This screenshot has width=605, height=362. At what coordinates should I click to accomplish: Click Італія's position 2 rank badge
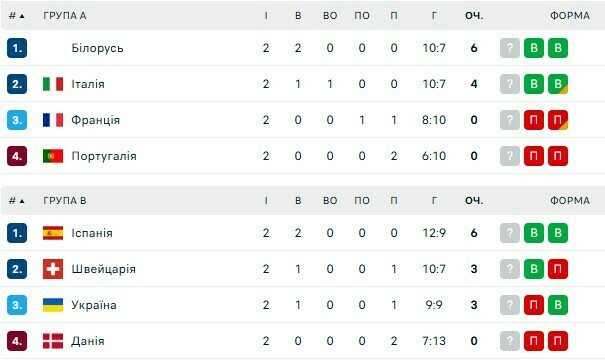pos(17,84)
